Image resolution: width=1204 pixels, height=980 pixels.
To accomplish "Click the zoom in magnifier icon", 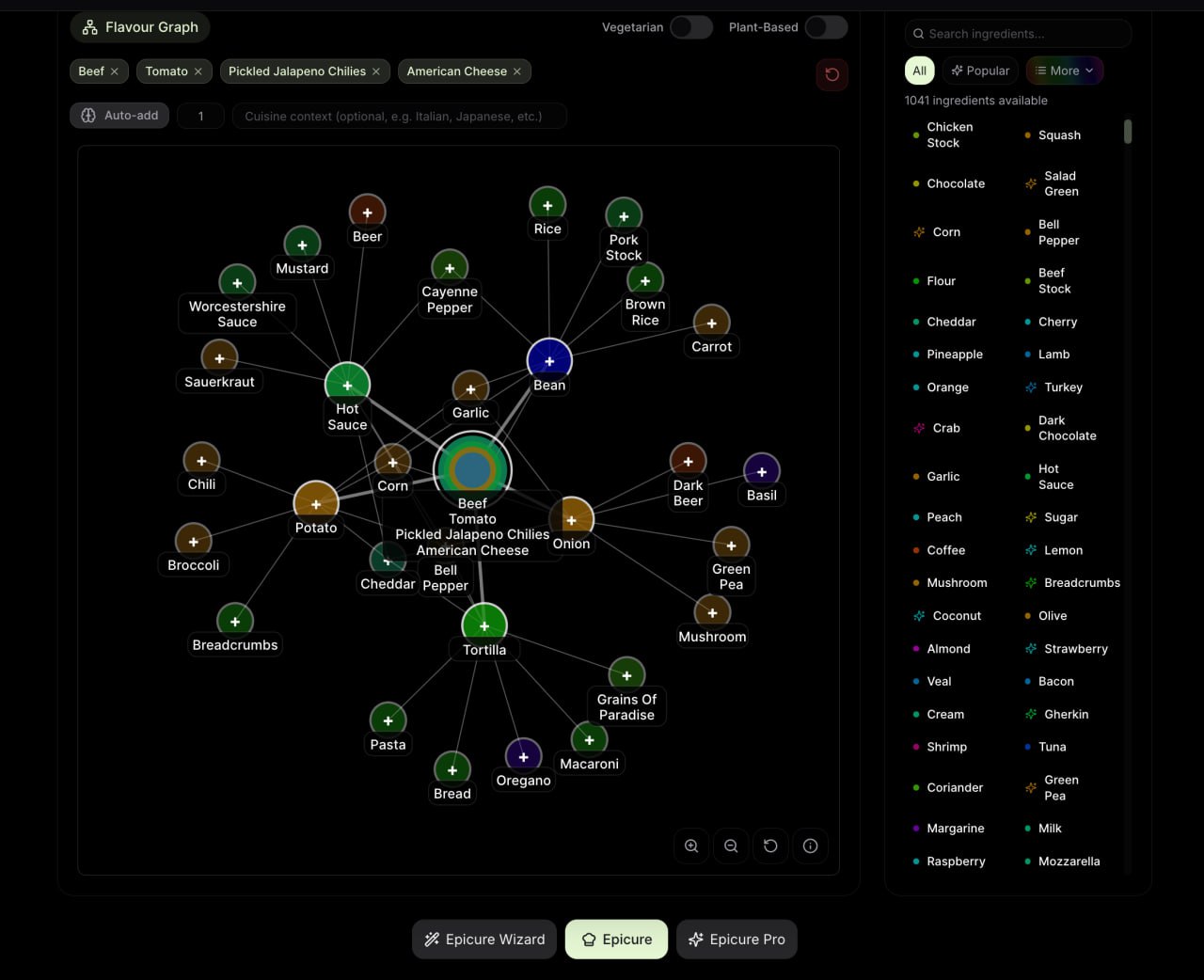I will [x=691, y=846].
